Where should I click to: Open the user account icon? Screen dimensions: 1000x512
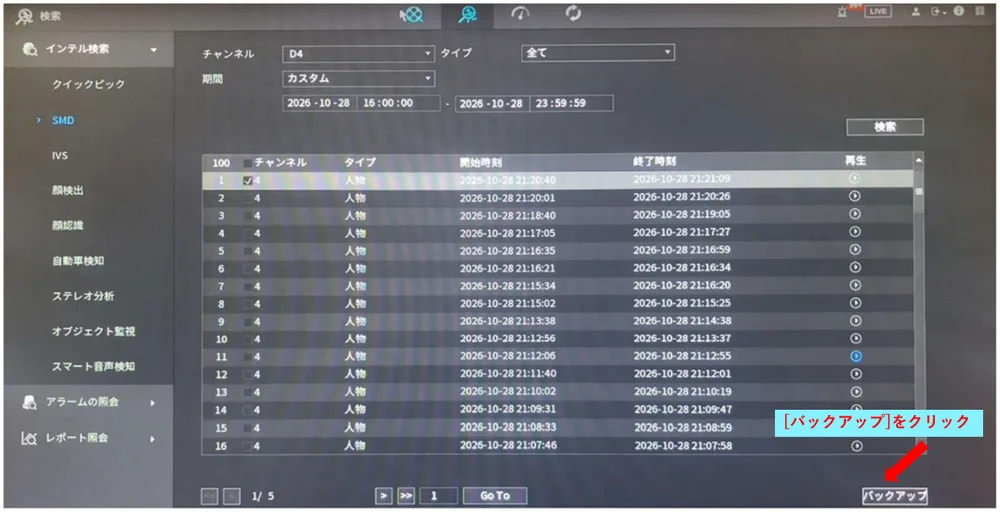click(916, 11)
